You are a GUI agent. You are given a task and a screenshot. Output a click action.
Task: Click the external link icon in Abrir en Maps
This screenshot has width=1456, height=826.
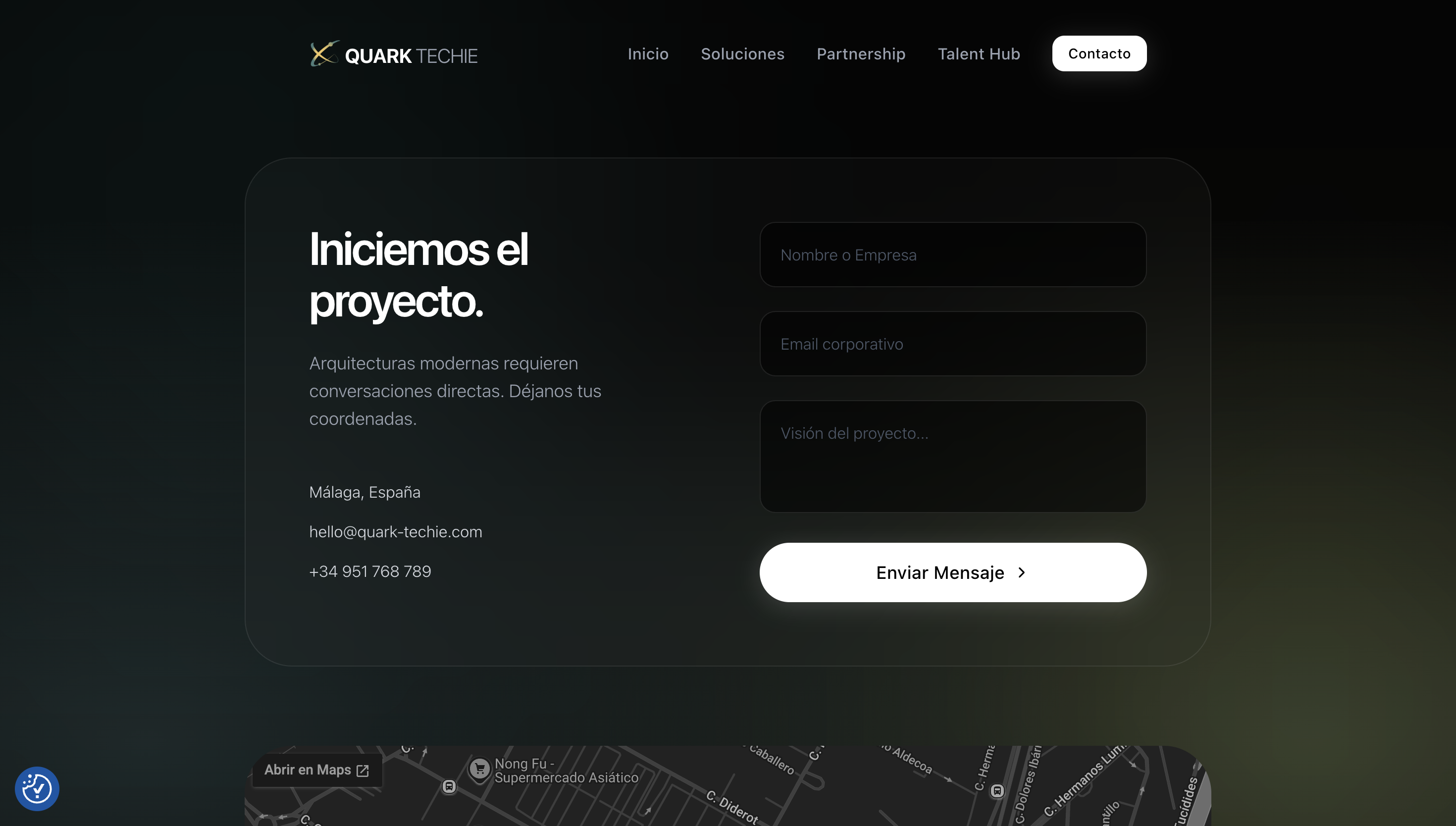pos(363,771)
